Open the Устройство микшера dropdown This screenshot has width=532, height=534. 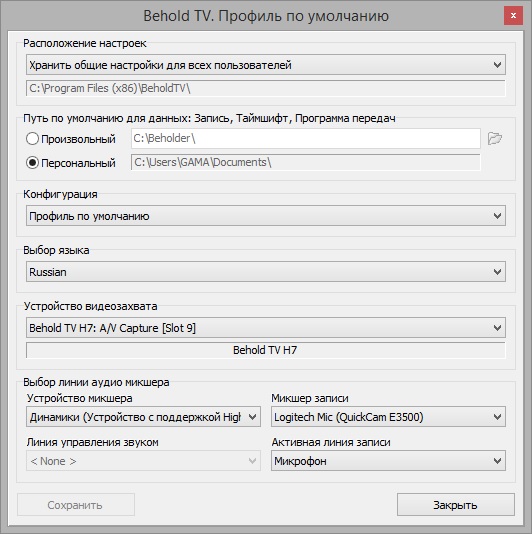pyautogui.click(x=143, y=417)
